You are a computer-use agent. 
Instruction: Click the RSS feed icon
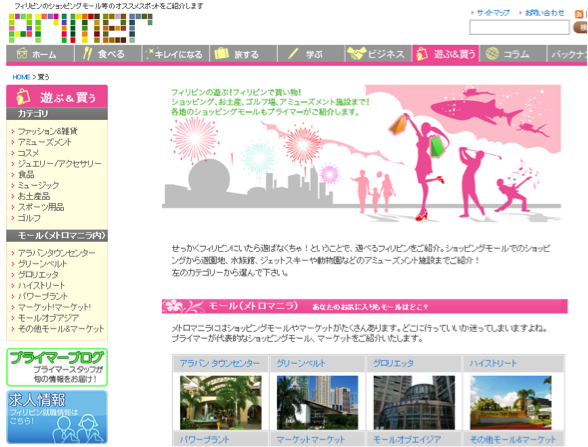point(579,14)
